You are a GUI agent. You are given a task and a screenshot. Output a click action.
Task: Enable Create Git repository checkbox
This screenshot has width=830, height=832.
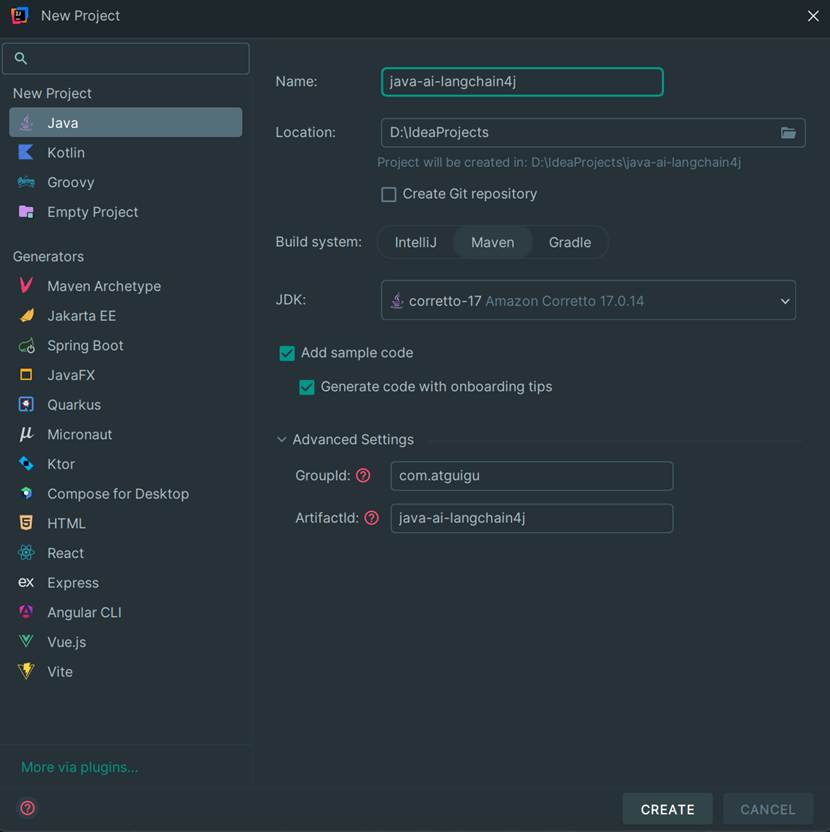point(388,194)
